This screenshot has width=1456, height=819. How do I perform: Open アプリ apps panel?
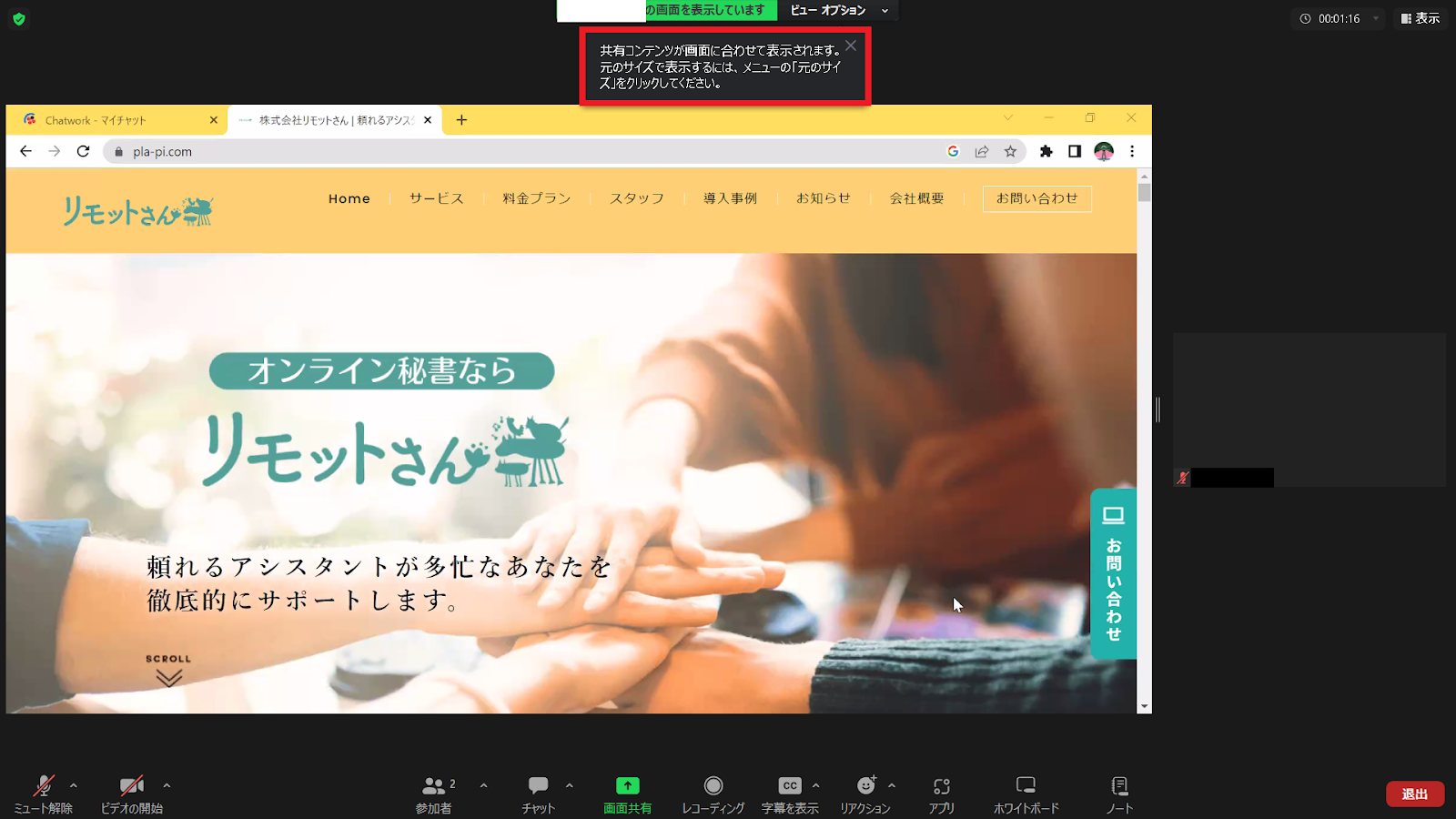click(x=941, y=794)
